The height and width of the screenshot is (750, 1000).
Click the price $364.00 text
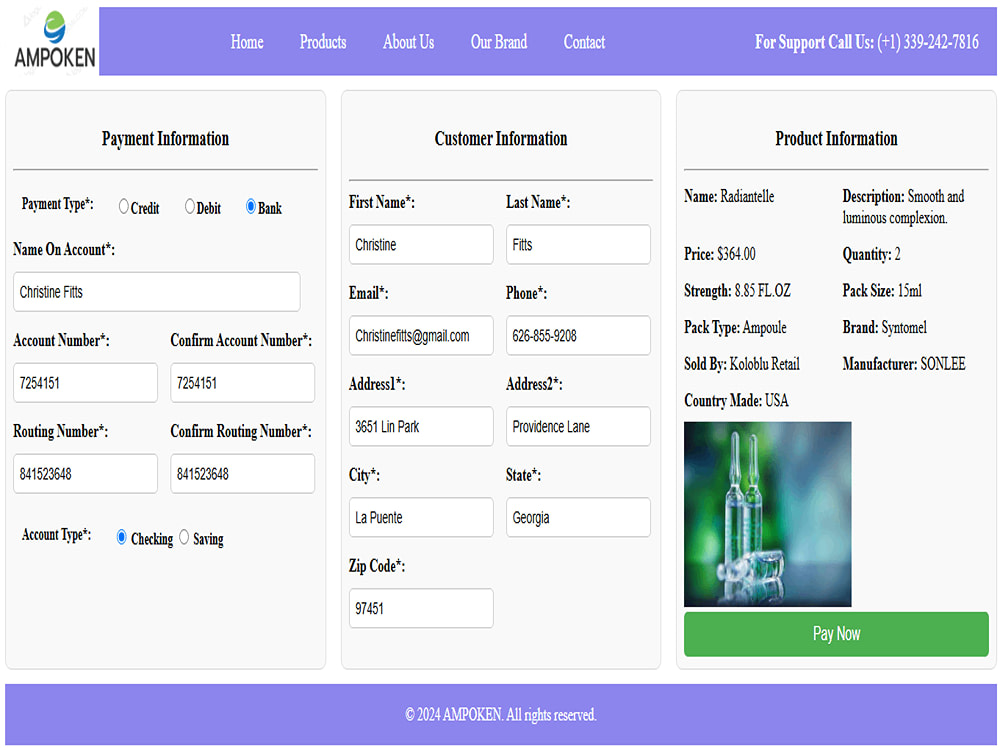tap(720, 254)
